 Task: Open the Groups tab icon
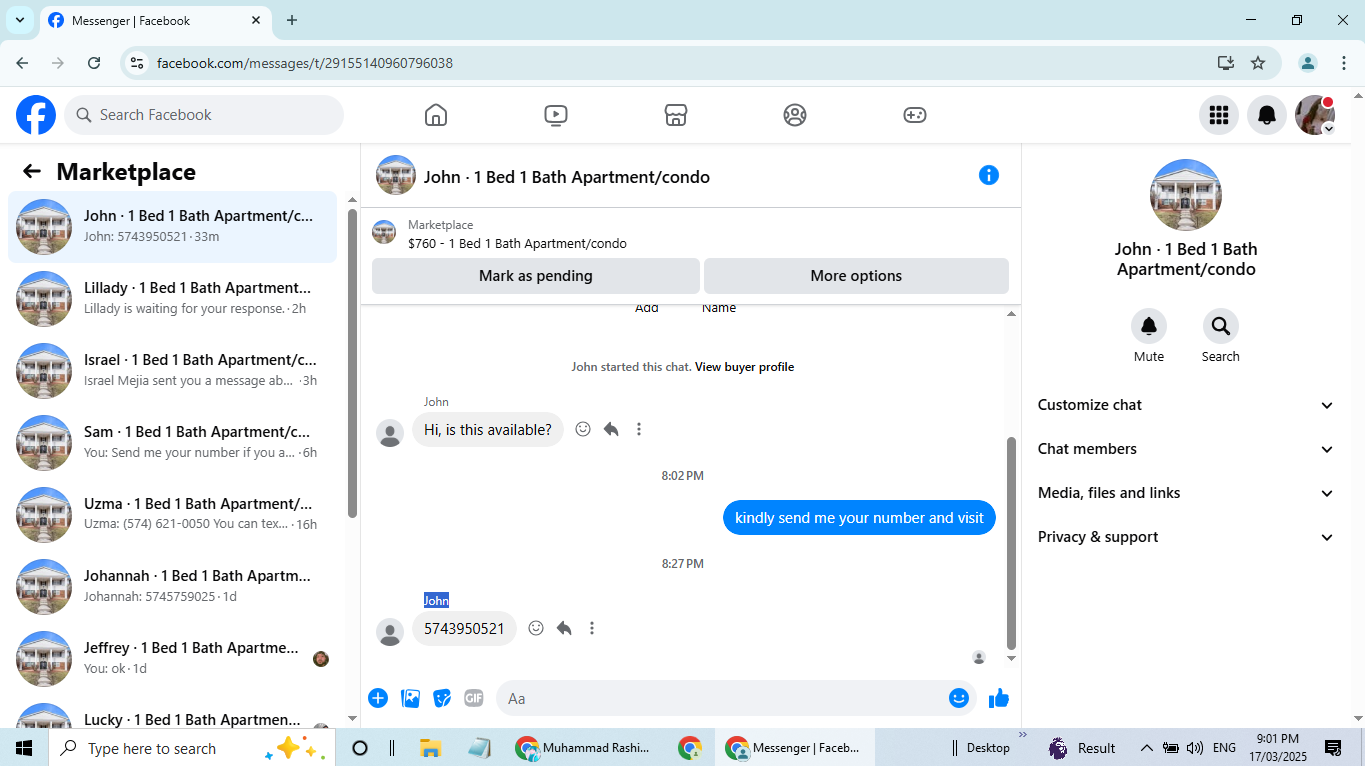(x=795, y=115)
